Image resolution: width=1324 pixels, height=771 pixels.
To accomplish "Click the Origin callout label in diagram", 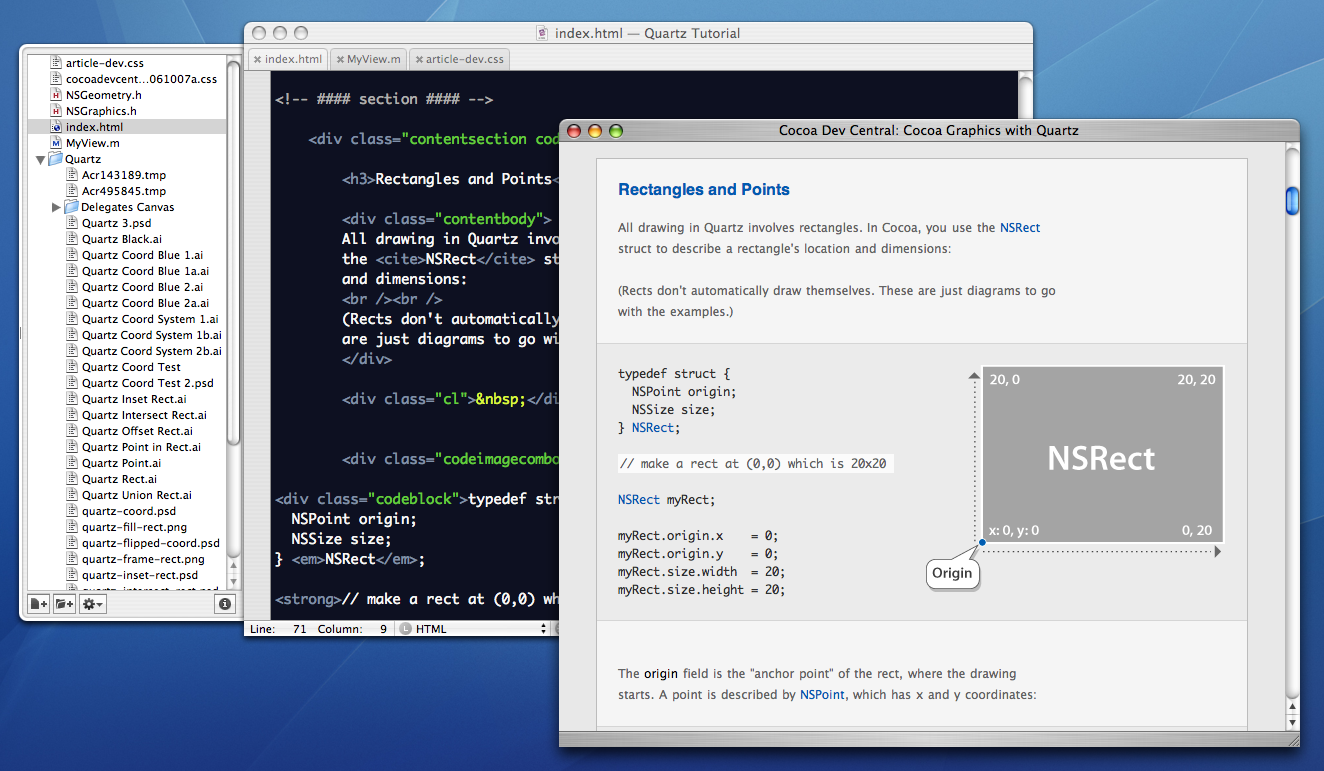I will (x=953, y=575).
